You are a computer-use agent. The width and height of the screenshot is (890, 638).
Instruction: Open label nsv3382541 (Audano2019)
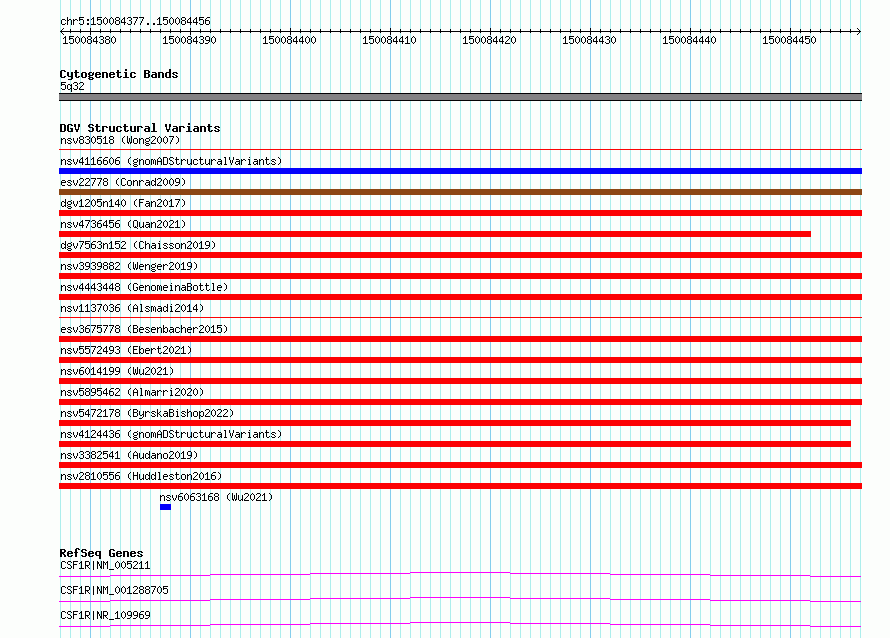129,455
